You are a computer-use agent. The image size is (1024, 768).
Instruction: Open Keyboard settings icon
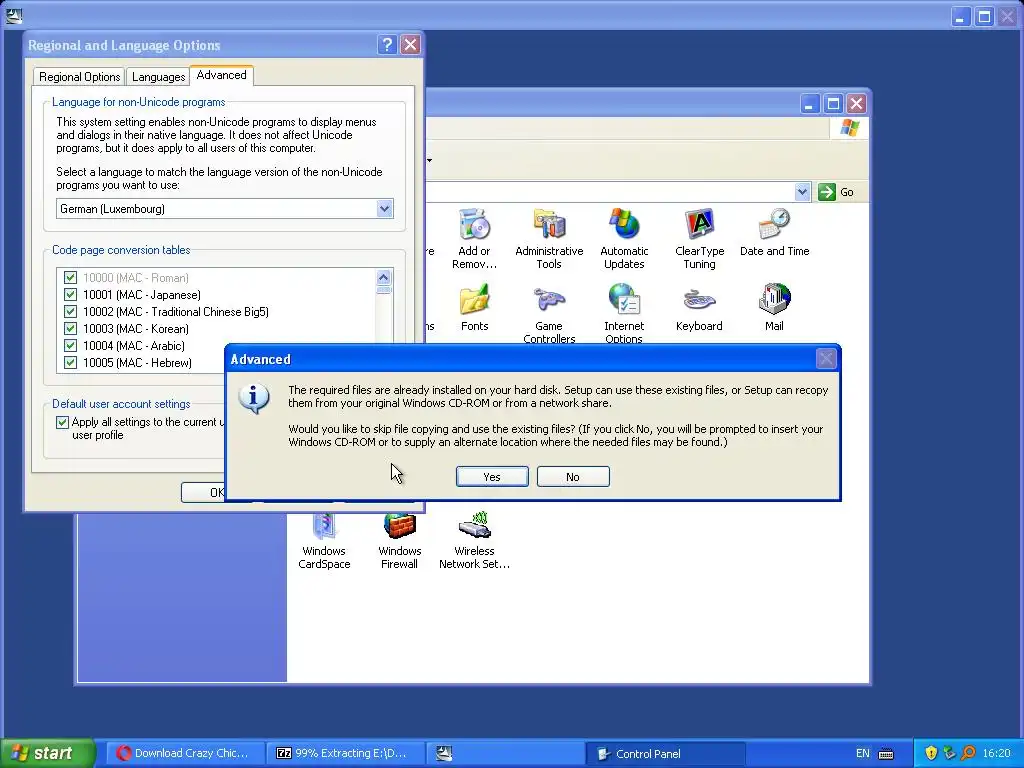[x=699, y=308]
